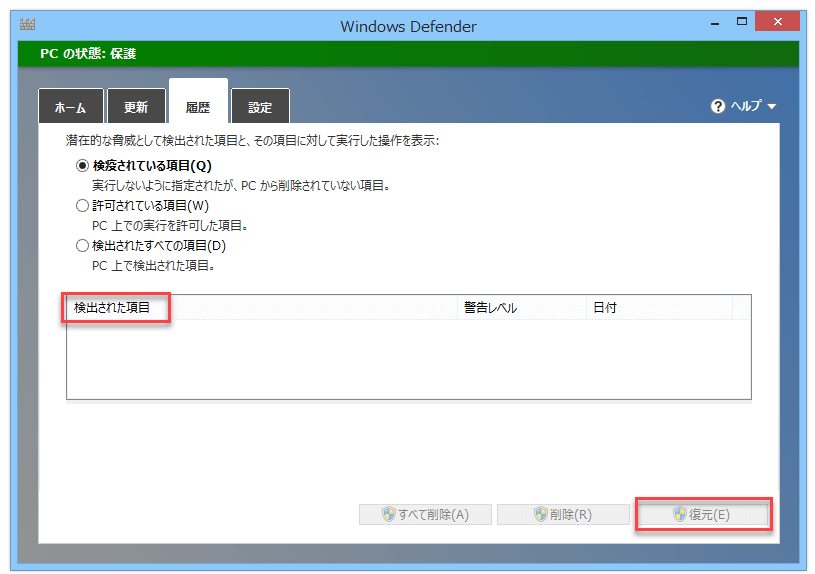Click the PC の状態: 保護 status text
Screen dimensions: 815x574
point(88,54)
